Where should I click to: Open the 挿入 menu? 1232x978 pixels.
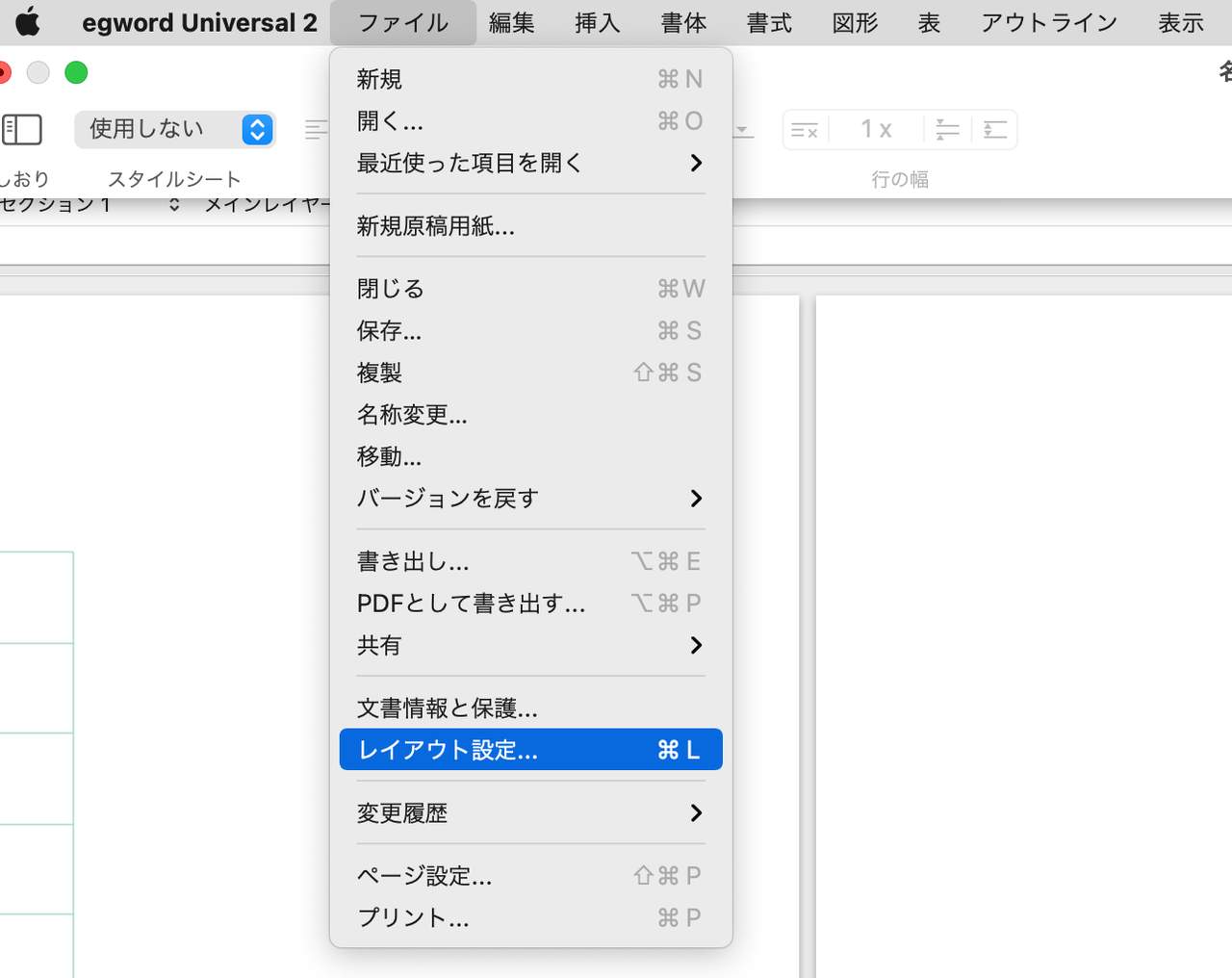598,22
